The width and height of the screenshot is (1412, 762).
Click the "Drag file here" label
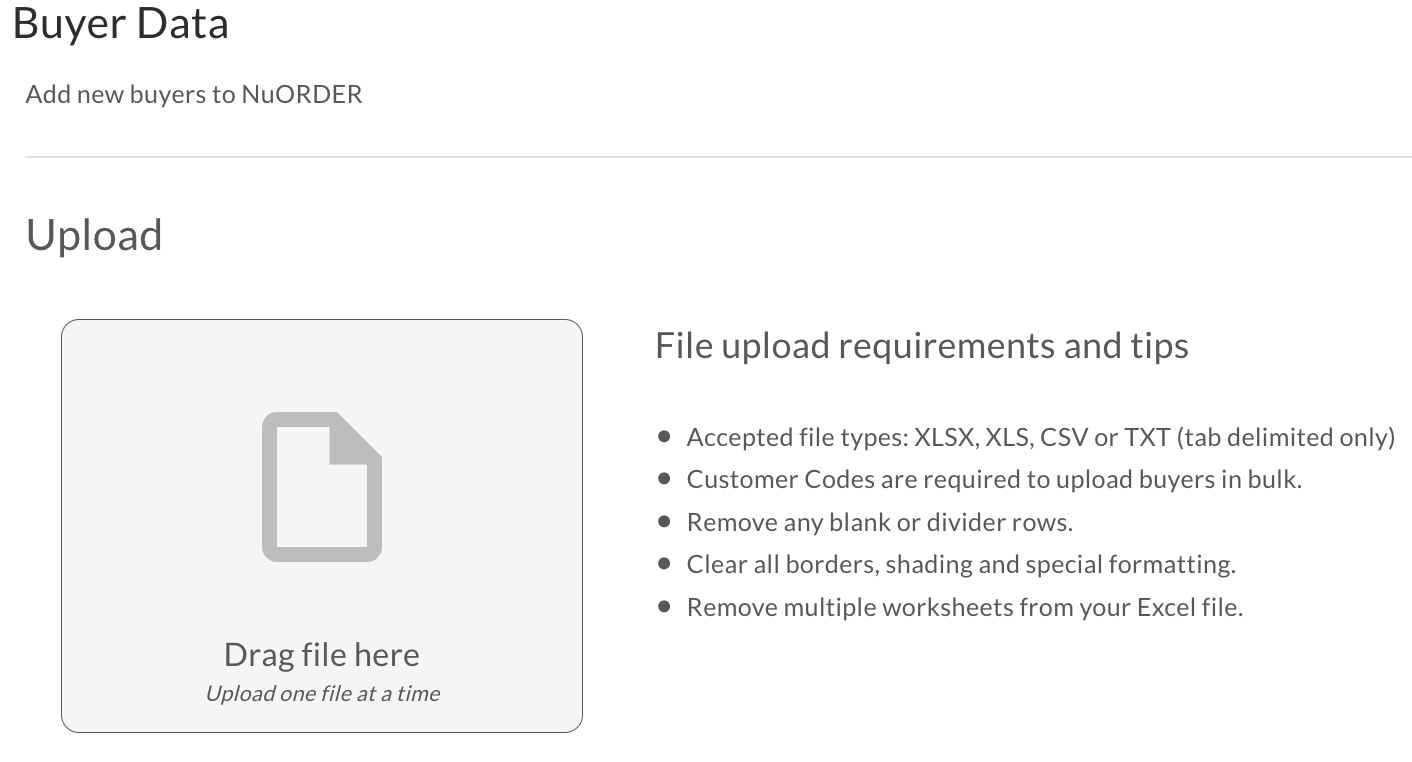point(322,654)
